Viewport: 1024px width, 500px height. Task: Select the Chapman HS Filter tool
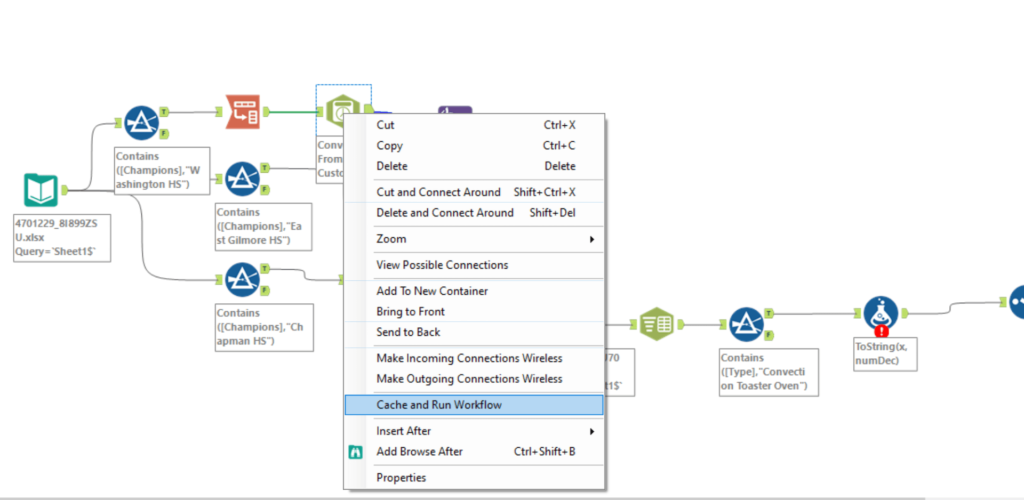tap(242, 280)
